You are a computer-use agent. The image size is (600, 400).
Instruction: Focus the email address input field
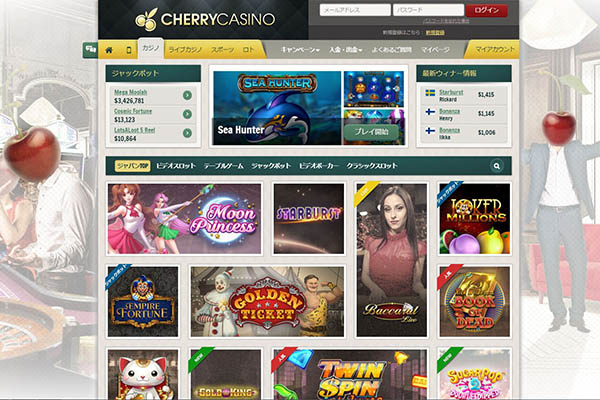355,10
